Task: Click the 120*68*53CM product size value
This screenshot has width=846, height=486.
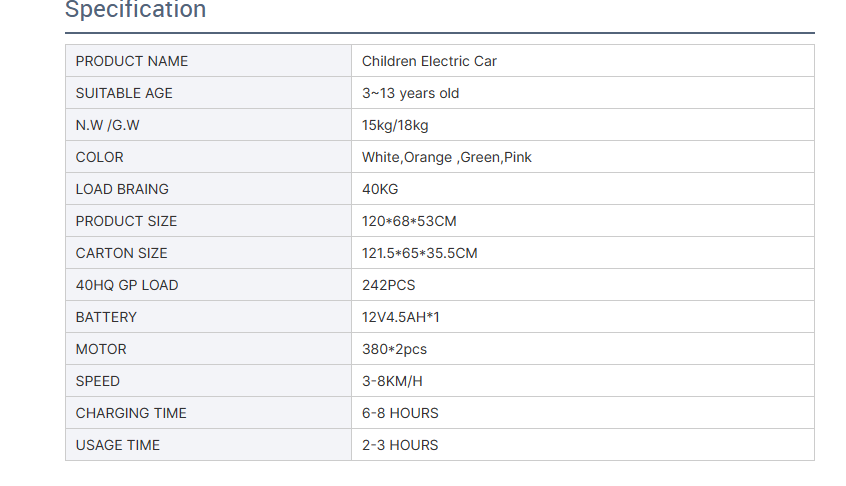Action: [409, 221]
